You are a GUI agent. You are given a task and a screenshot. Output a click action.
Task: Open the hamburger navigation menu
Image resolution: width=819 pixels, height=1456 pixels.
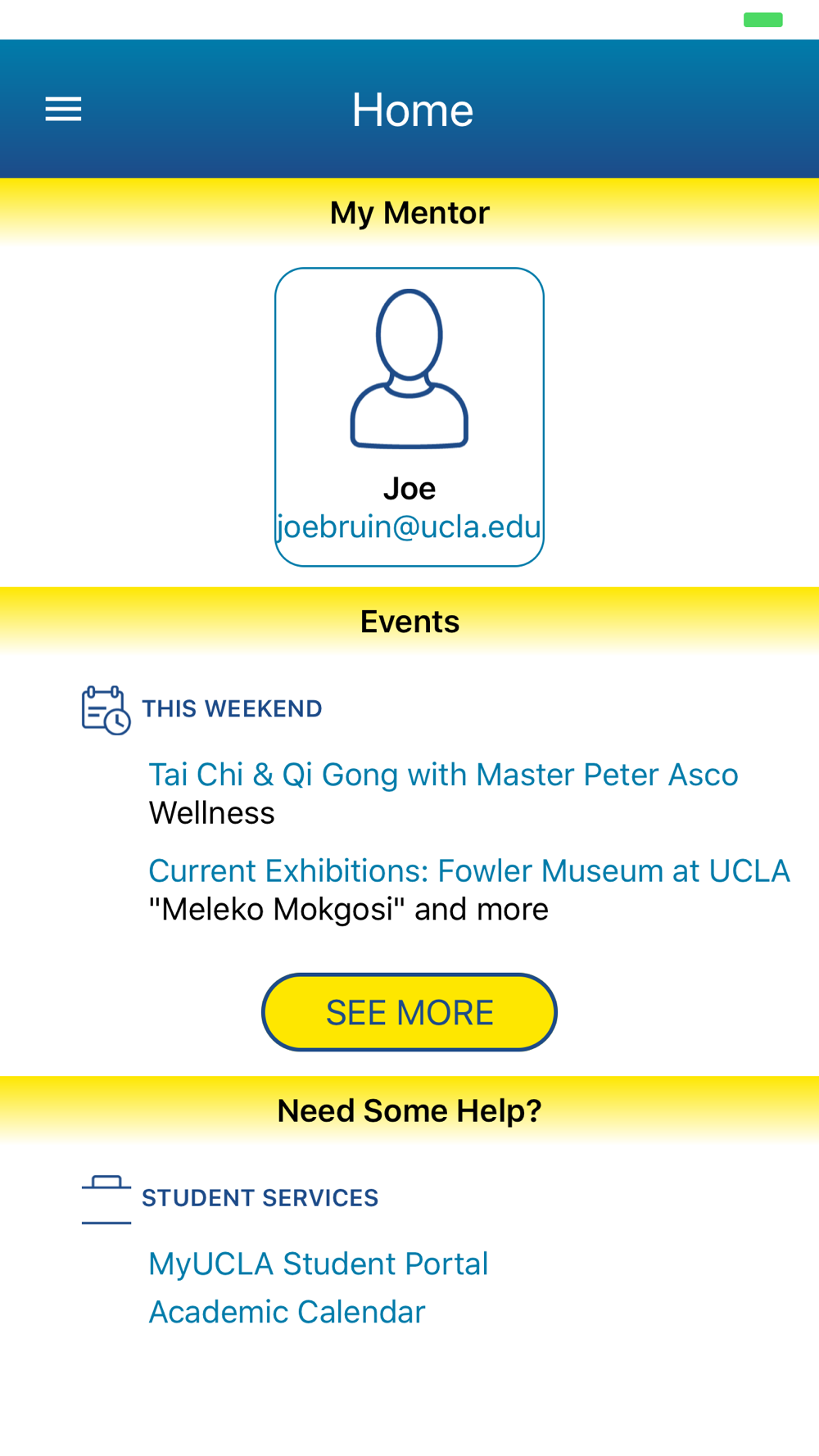pyautogui.click(x=63, y=109)
